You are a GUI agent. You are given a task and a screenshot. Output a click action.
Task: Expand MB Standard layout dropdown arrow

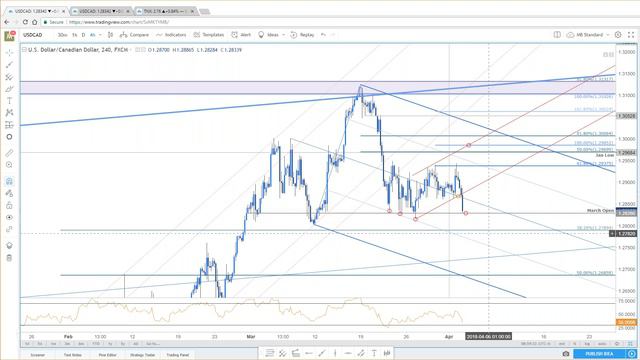pos(608,35)
